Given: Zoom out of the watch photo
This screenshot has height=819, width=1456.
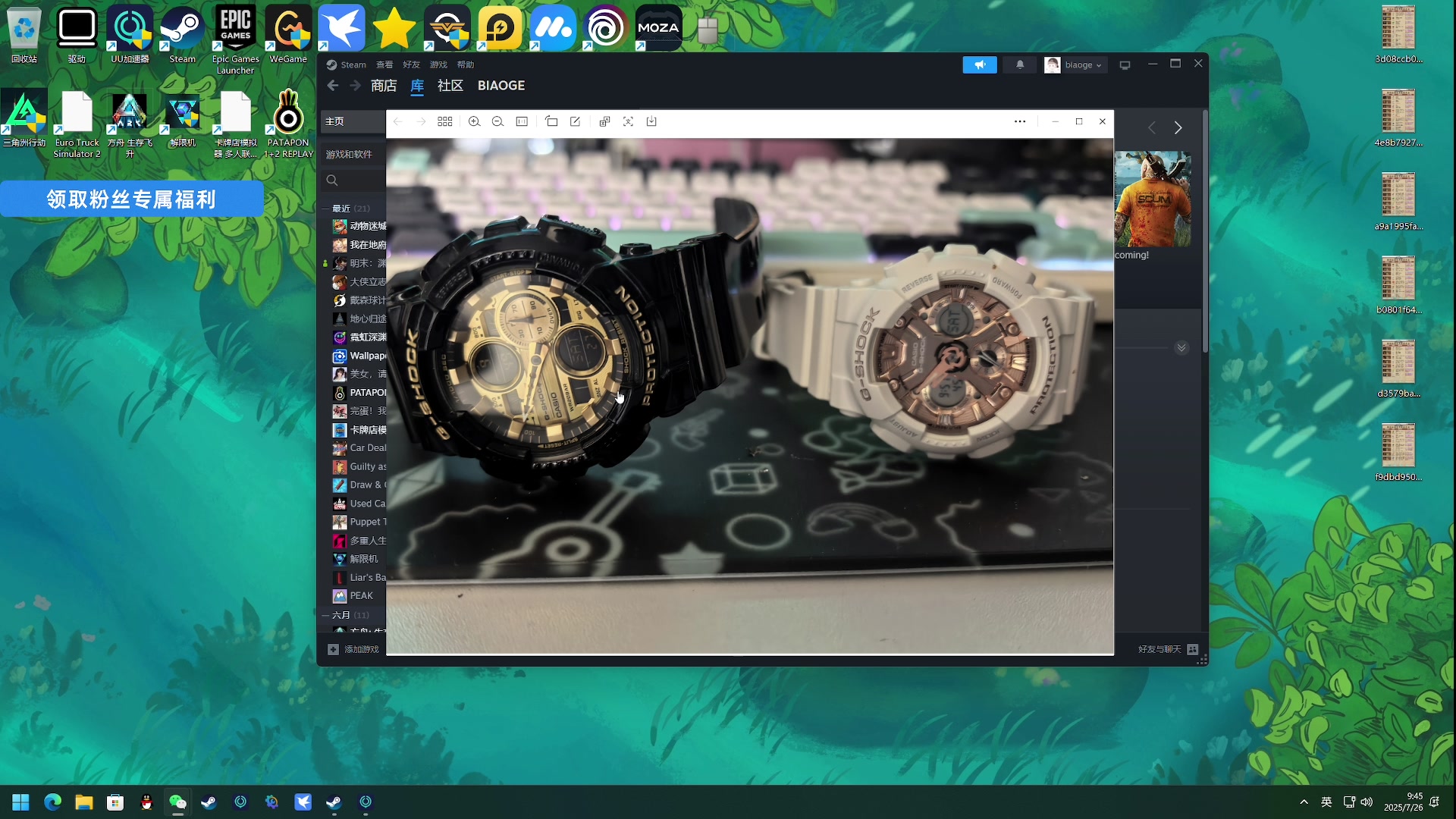Looking at the screenshot, I should point(497,121).
